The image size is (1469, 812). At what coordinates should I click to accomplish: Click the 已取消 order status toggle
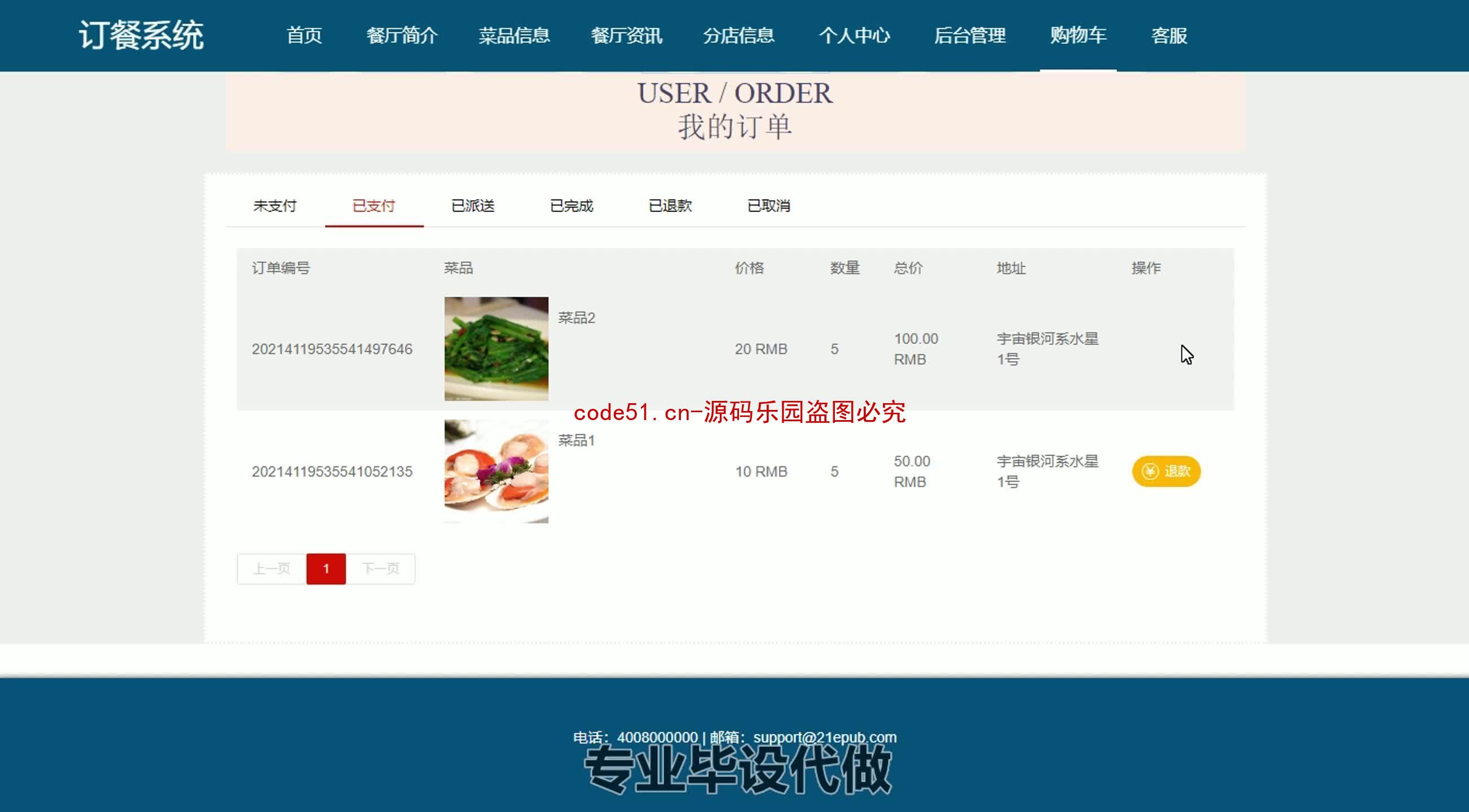pos(769,205)
